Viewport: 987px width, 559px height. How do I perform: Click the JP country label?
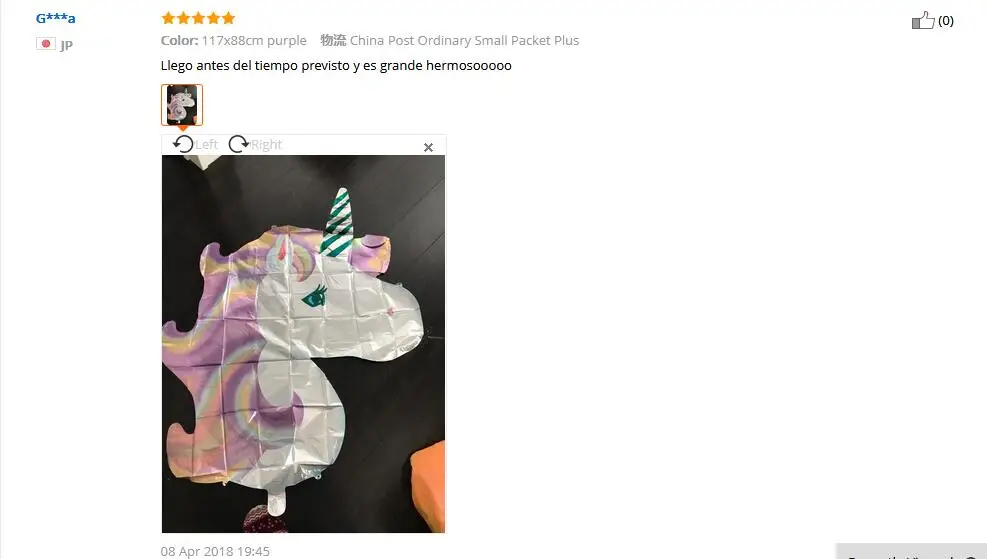(67, 44)
